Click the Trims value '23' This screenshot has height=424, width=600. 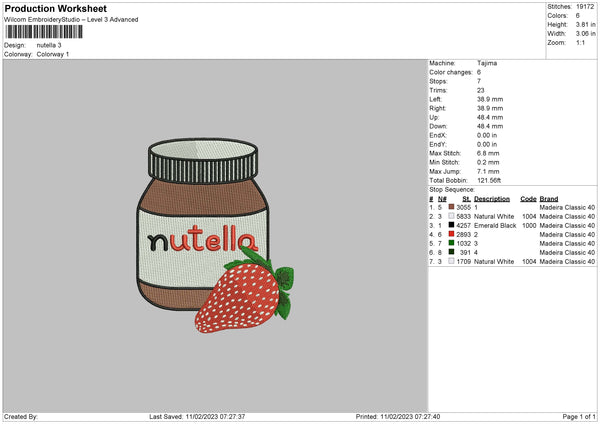481,90
